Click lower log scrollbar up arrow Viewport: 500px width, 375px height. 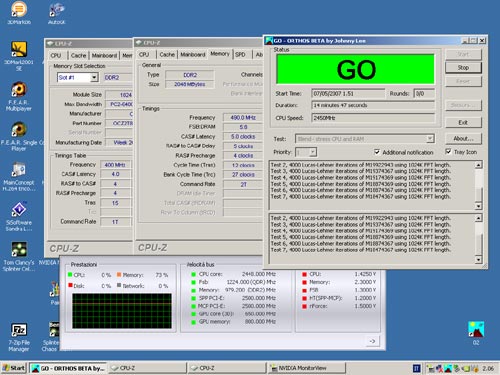tap(478, 218)
